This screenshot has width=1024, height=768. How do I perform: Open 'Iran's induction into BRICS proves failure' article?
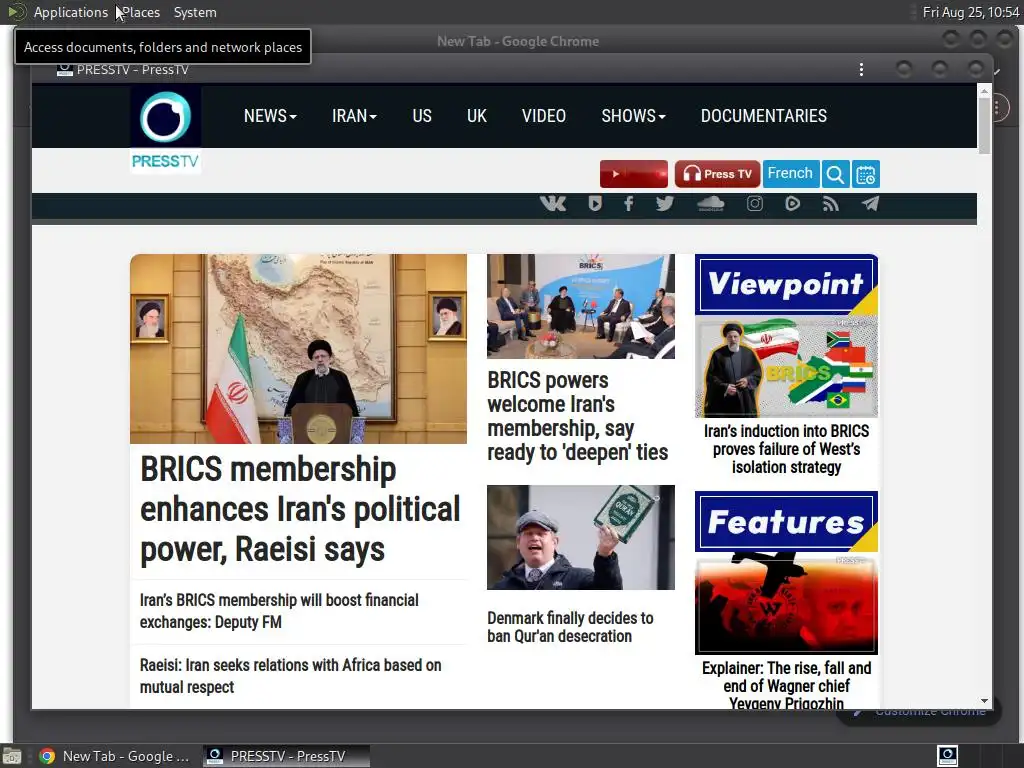pyautogui.click(x=786, y=449)
